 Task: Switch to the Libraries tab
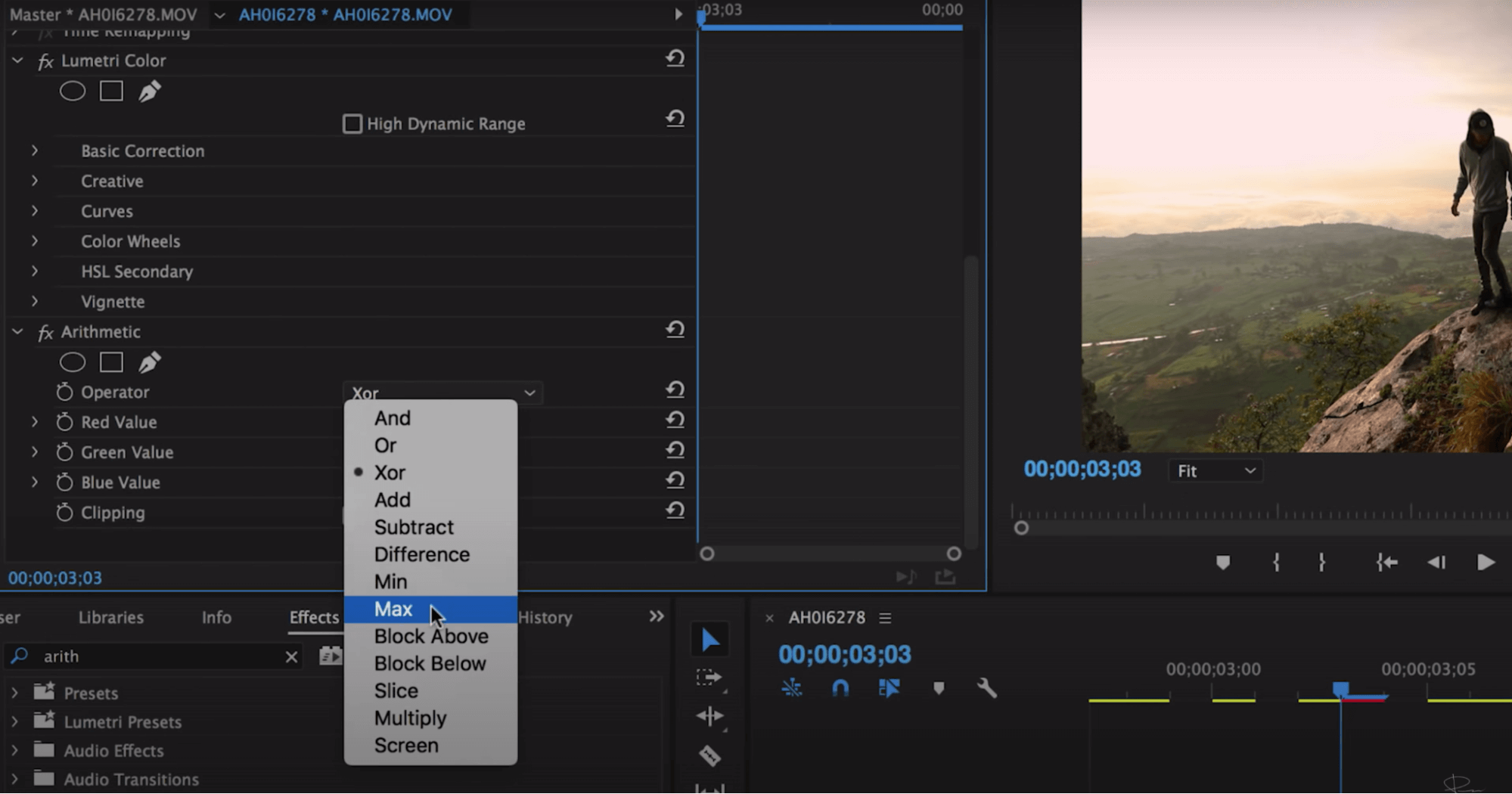click(111, 617)
